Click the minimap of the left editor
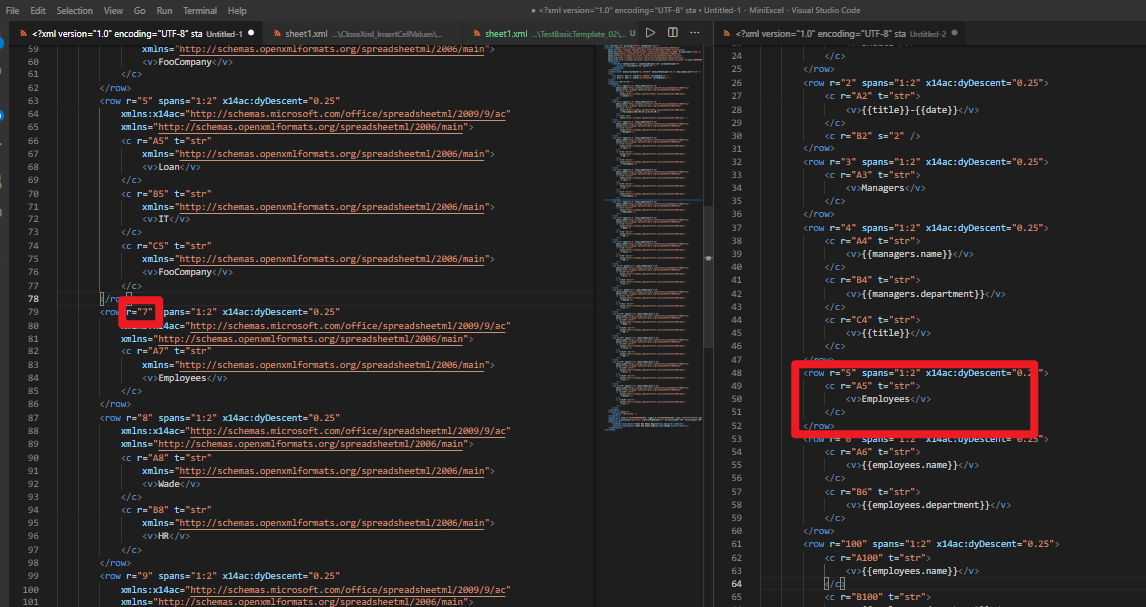 pos(652,237)
